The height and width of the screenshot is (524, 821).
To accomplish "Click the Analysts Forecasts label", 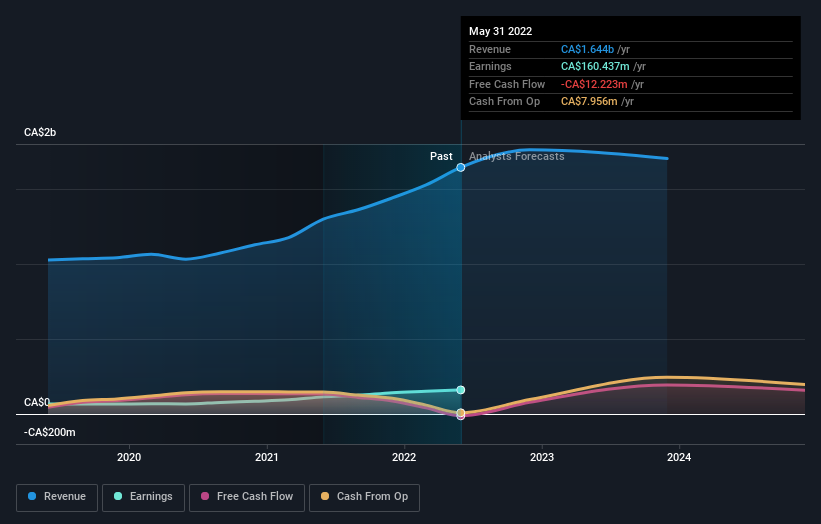I will tap(517, 156).
